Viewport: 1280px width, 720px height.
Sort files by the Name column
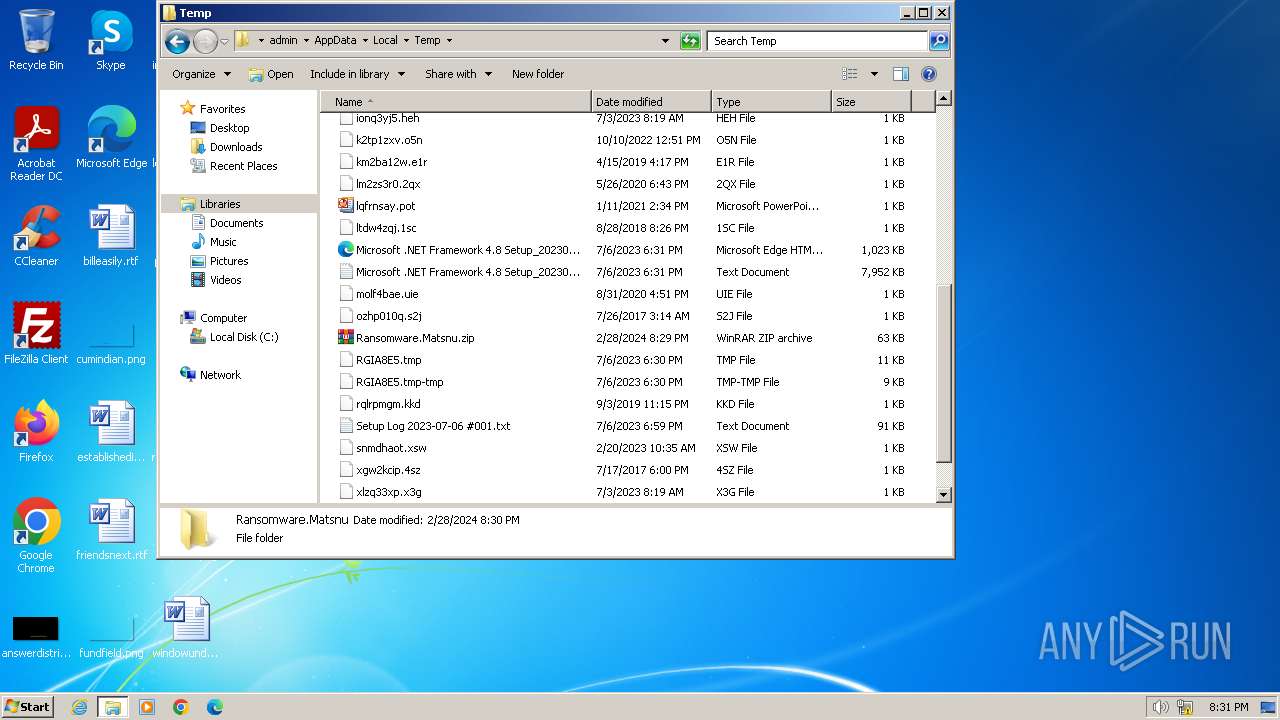click(456, 102)
